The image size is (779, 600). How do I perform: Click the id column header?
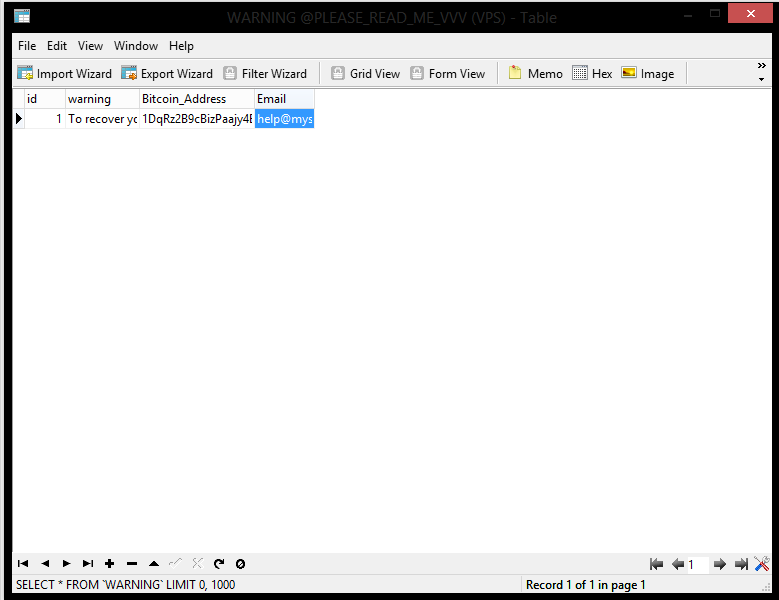[x=45, y=99]
